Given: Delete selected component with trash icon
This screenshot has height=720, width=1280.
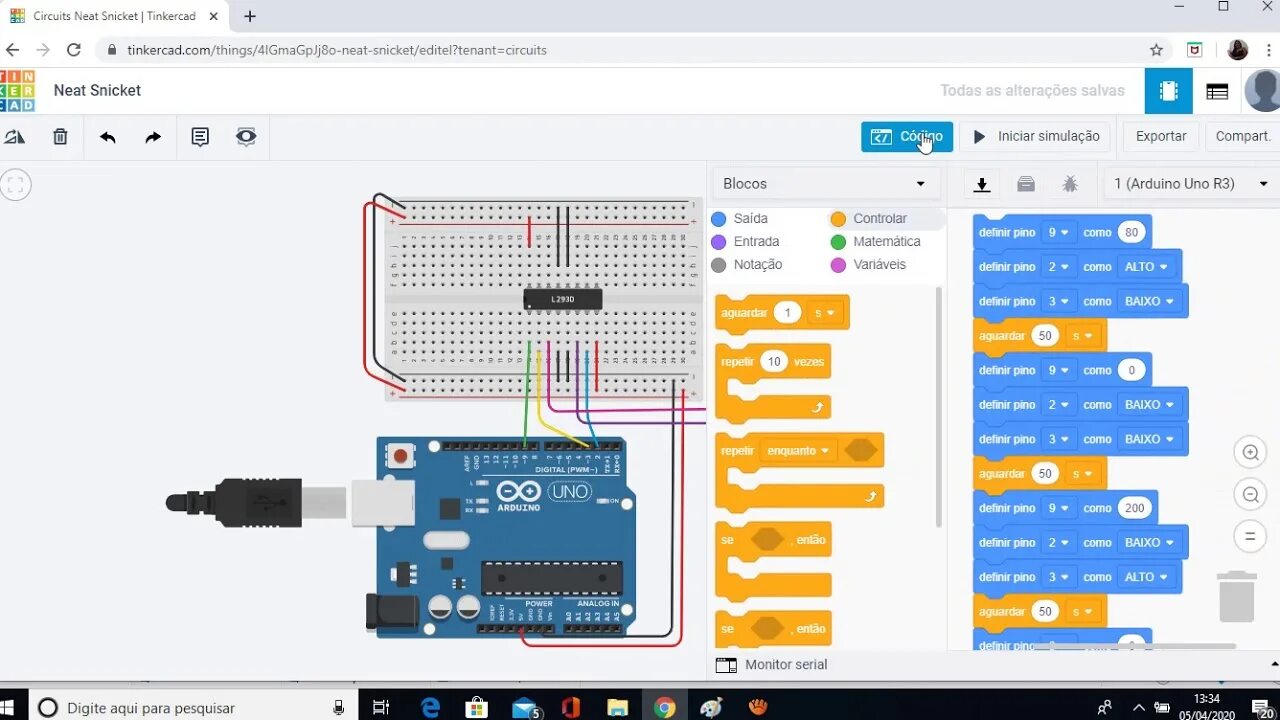Looking at the screenshot, I should (x=60, y=137).
